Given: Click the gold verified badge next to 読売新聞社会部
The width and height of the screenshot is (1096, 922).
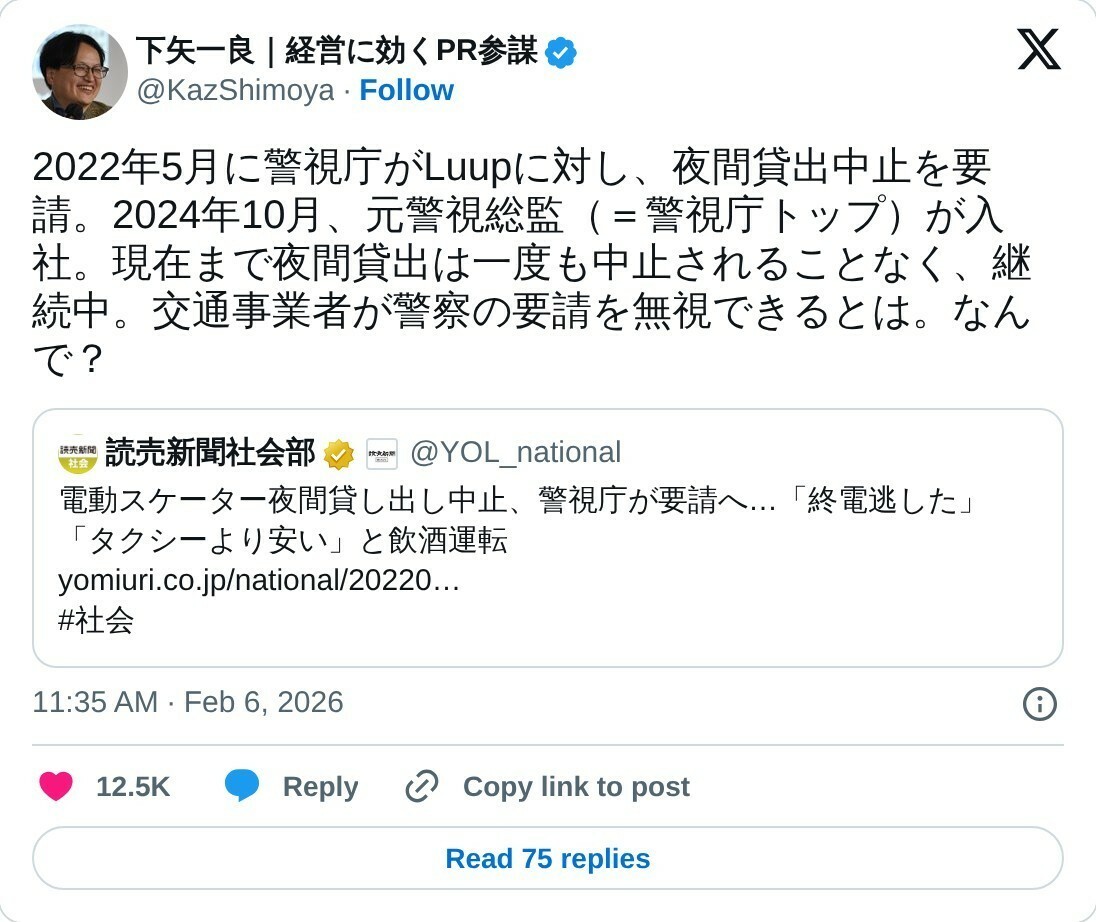Looking at the screenshot, I should [340, 454].
